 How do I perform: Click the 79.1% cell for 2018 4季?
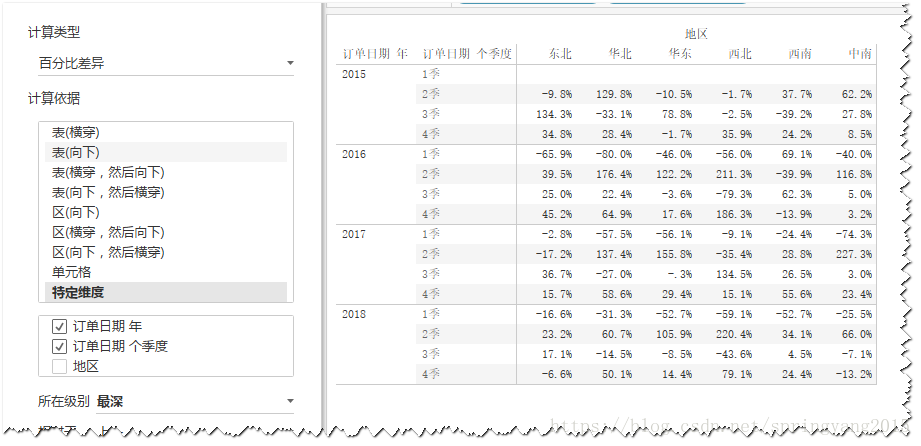(x=737, y=374)
